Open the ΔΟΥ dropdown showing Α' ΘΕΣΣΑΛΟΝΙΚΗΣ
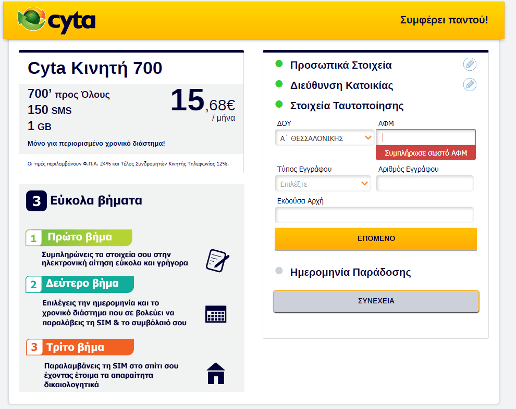The image size is (516, 409). click(x=325, y=138)
